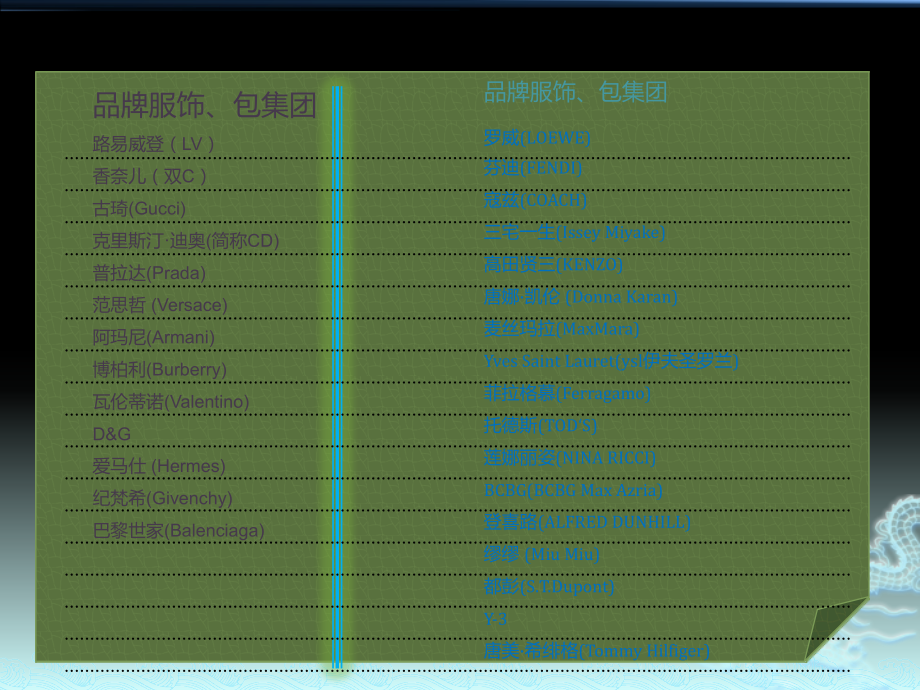Click the line 都彭(S.T.Dupont)
920x690 pixels.
tap(549, 586)
